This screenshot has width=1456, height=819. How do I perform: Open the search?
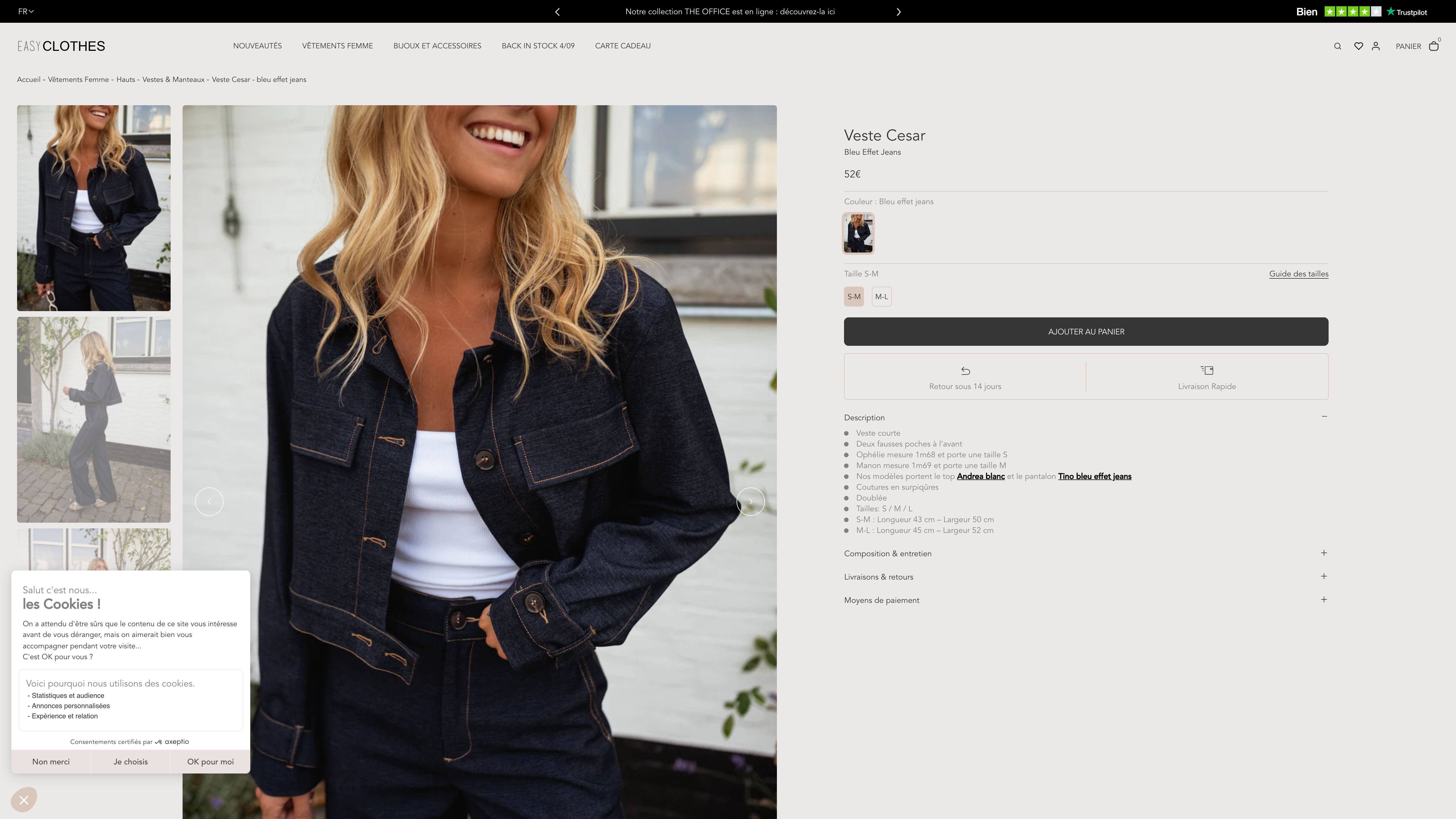[1337, 46]
